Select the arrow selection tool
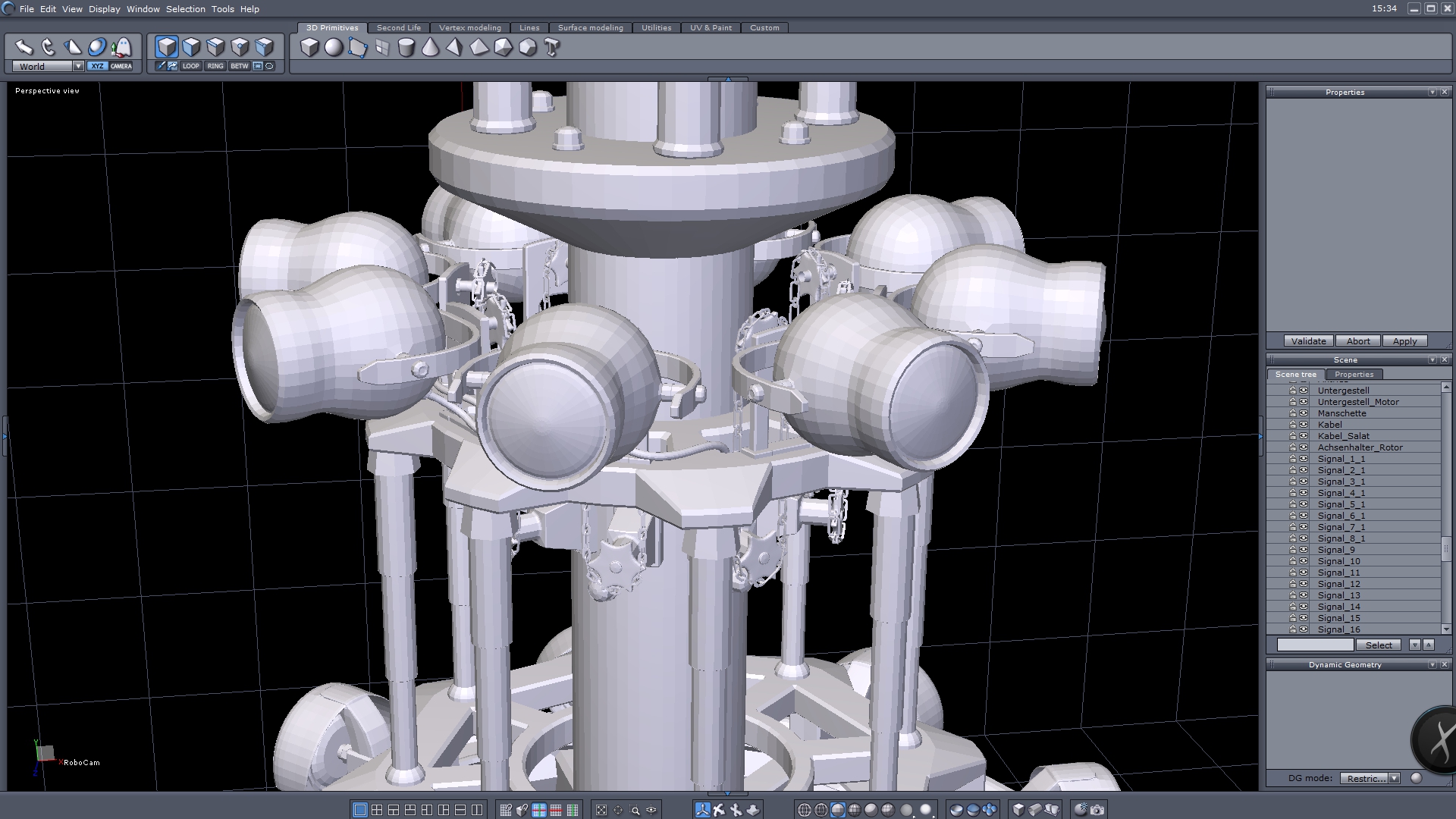 coord(24,47)
